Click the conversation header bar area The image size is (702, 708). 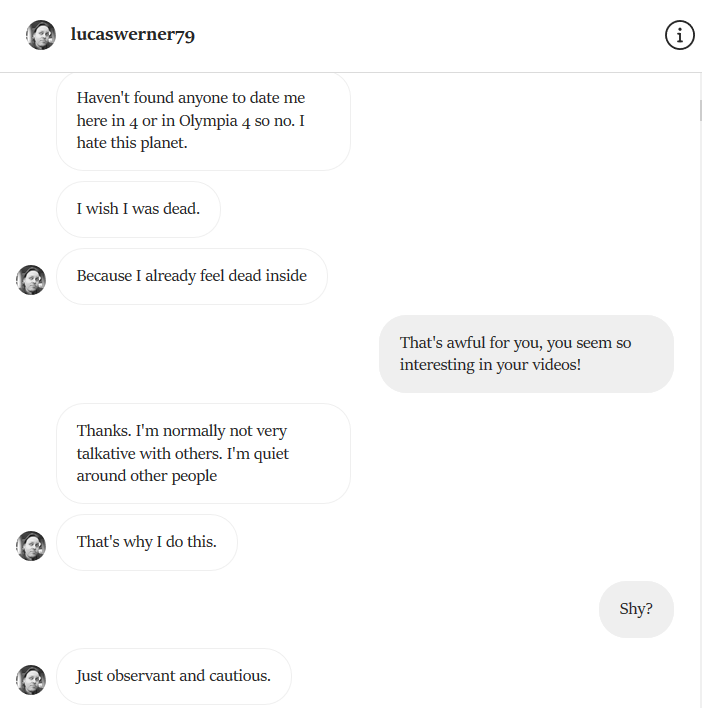point(351,36)
